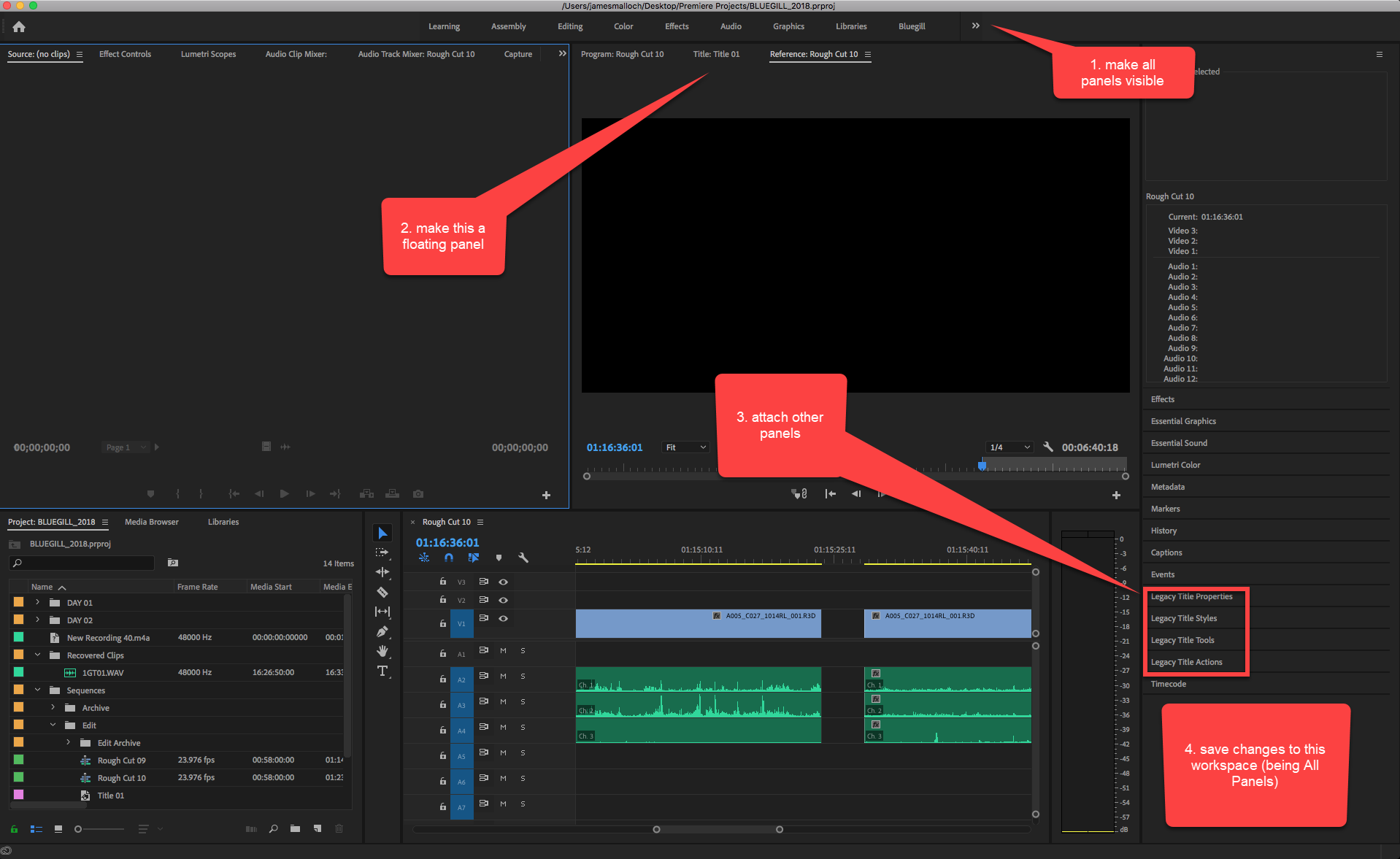Show workspace overflow menu chevrons
The height and width of the screenshot is (859, 1400).
pos(975,26)
